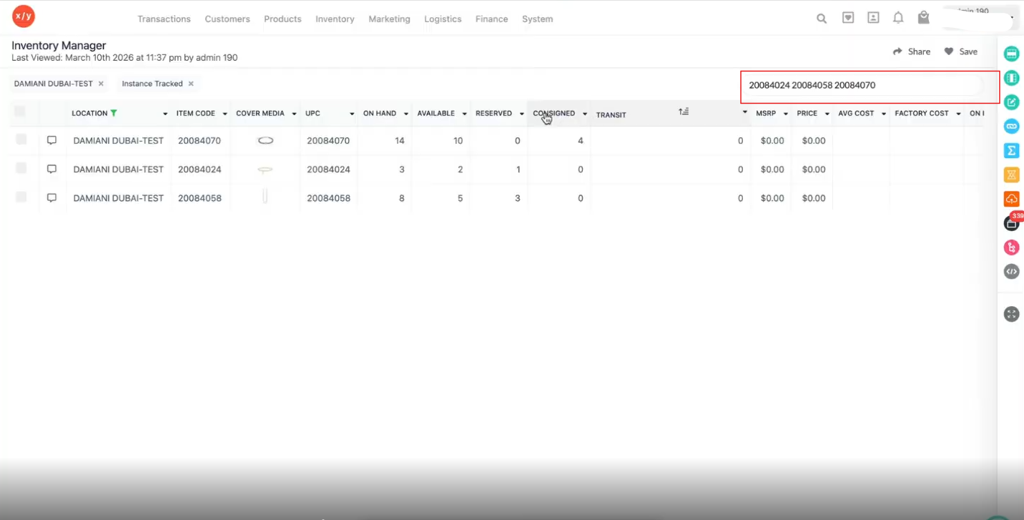Open the Factory Cost column dropdown arrow

(958, 114)
